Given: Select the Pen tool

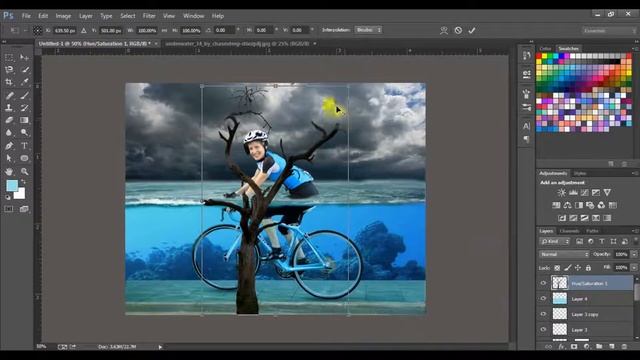Looking at the screenshot, I should click(9, 146).
